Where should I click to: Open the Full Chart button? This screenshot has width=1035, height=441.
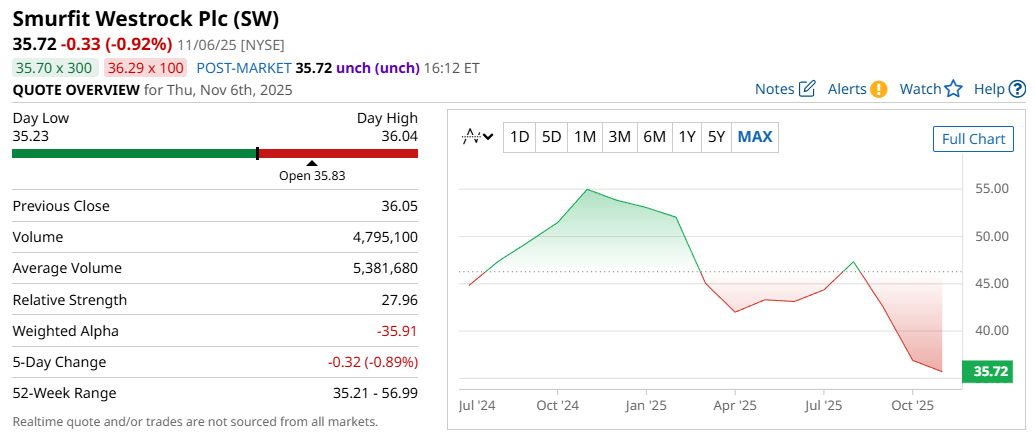(973, 139)
